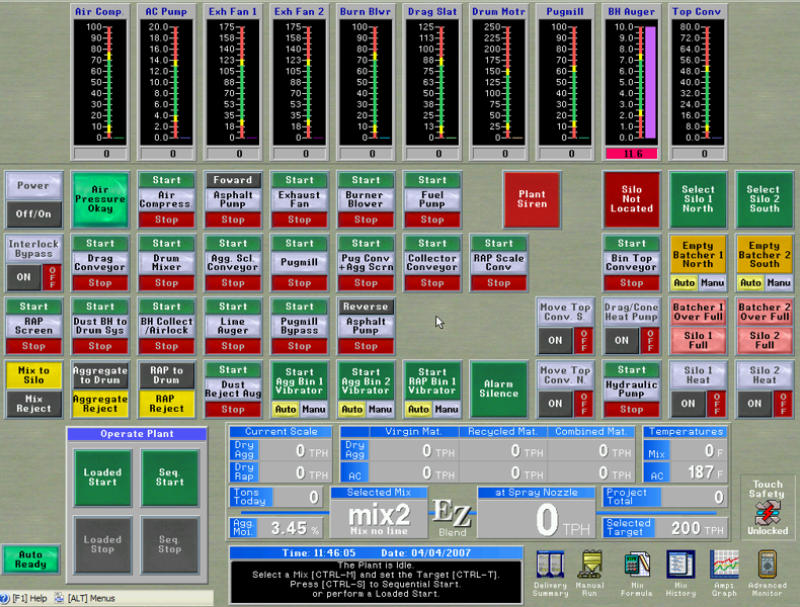Screen dimensions: 800x607
Task: Open the Delivery Summary icon
Action: click(551, 570)
